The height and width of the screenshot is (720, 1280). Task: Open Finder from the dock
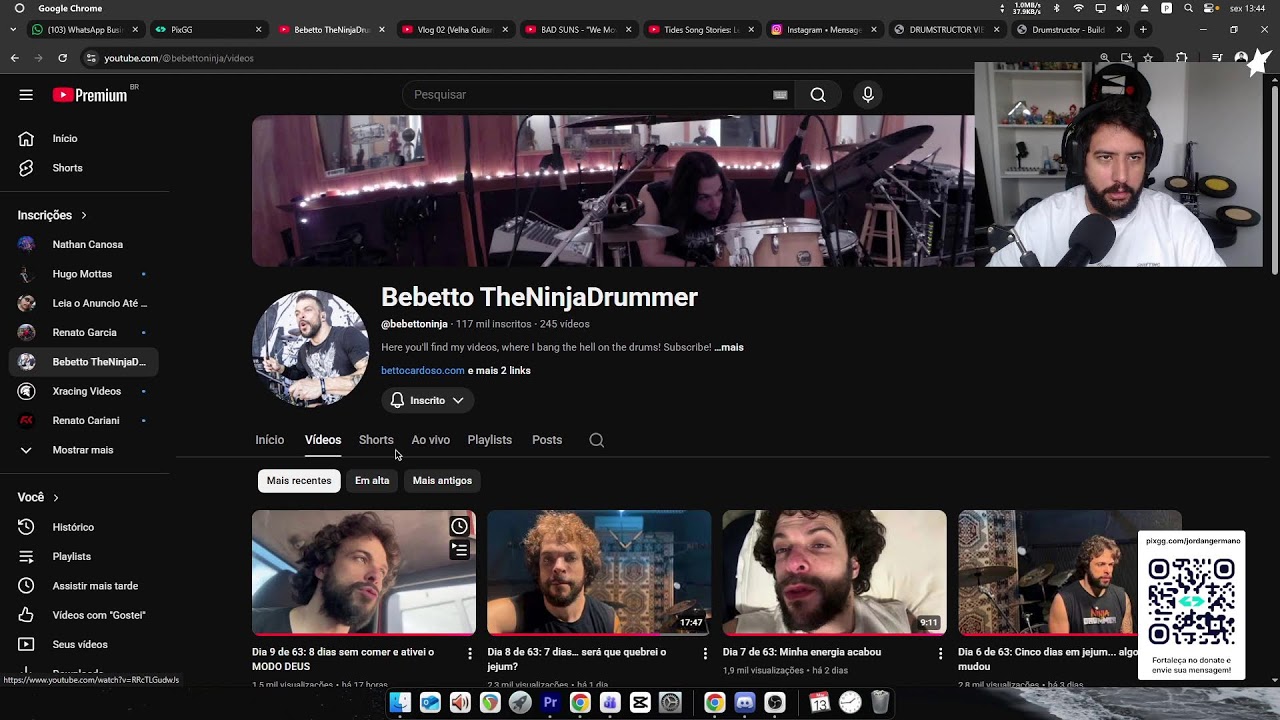400,703
